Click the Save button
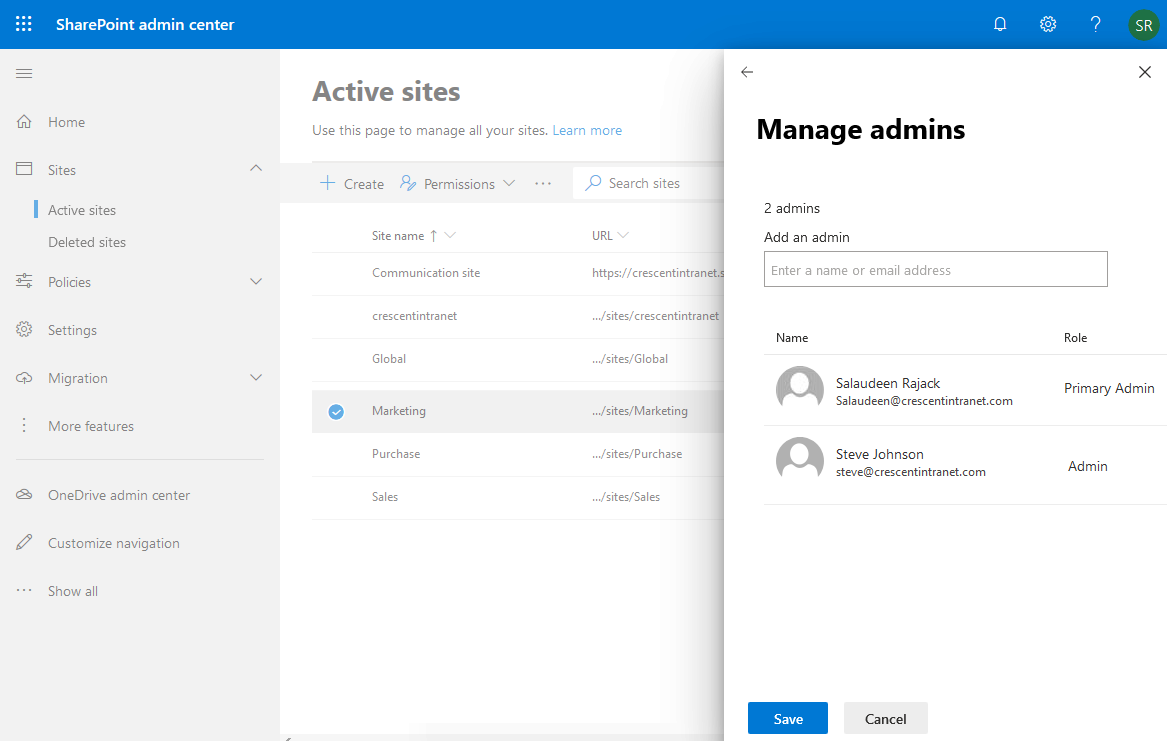 (787, 718)
